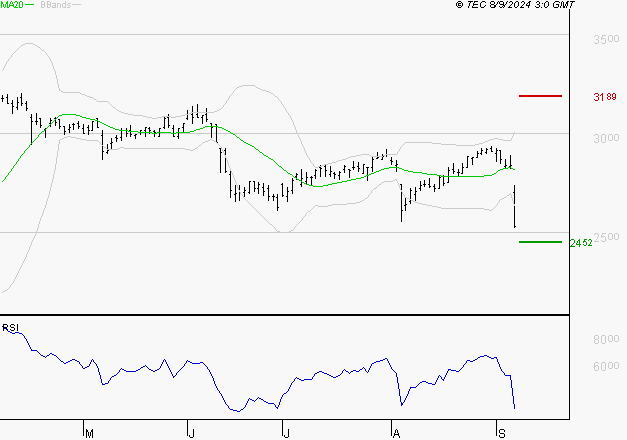Screen dimensions: 627x440
Task: Click the 2500 price axis label
Action: pyautogui.click(x=606, y=237)
